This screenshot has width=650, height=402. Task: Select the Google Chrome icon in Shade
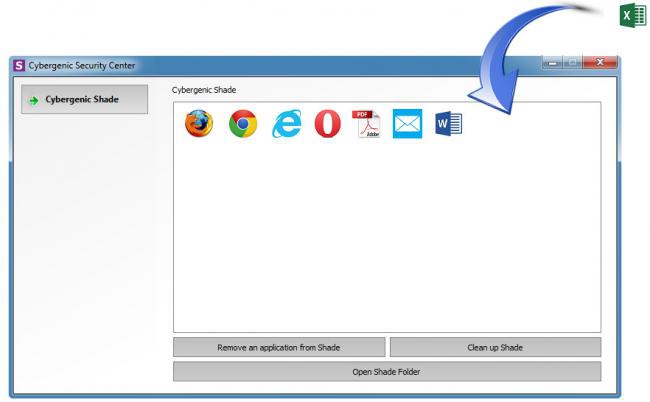pyautogui.click(x=243, y=124)
